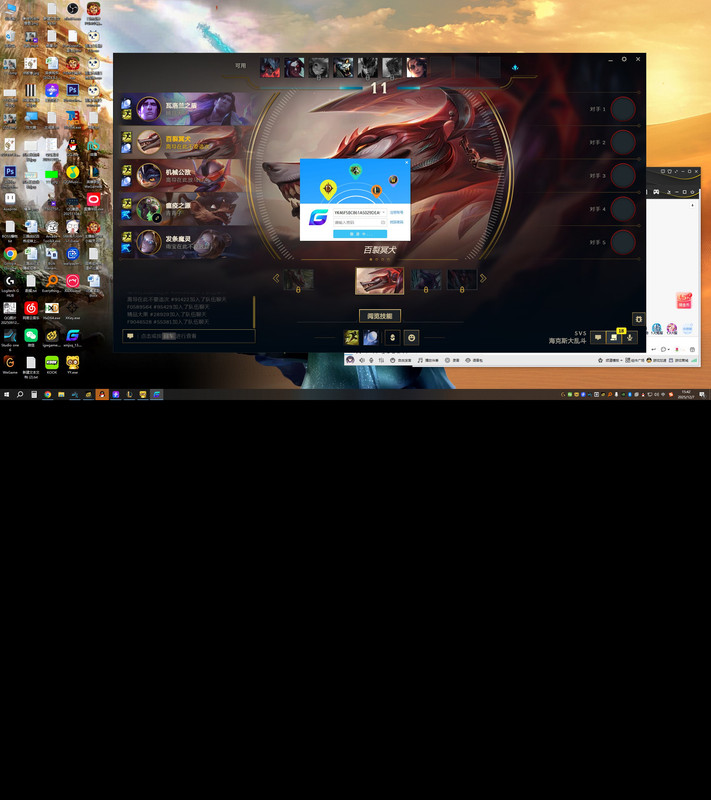Click the yellow map pin in login banner
The image size is (711, 800).
click(x=328, y=189)
